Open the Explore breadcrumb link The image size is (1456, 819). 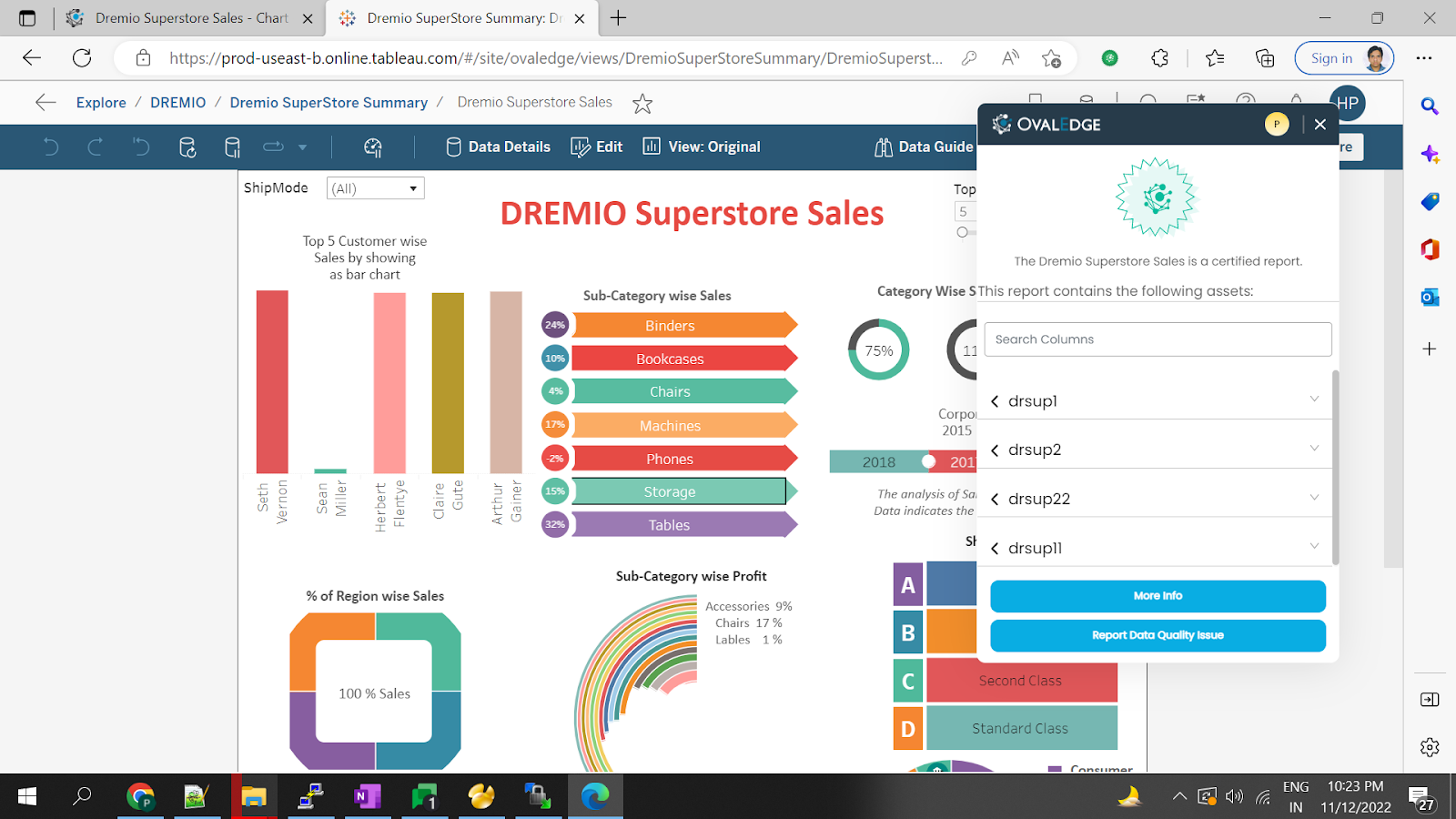[101, 103]
